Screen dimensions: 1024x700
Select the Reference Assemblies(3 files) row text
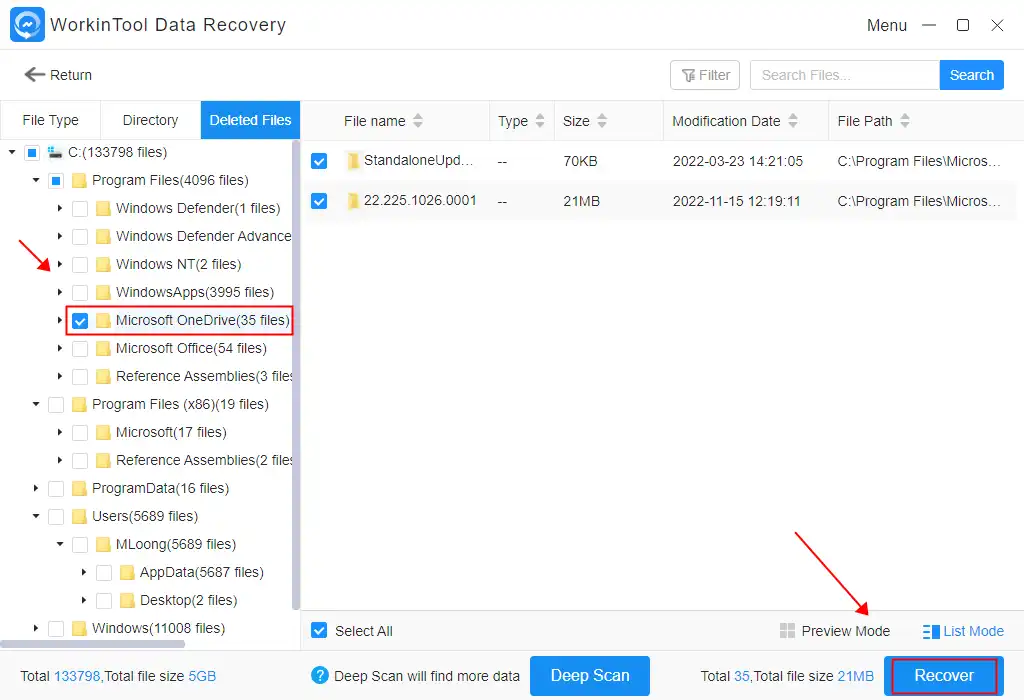coord(204,376)
